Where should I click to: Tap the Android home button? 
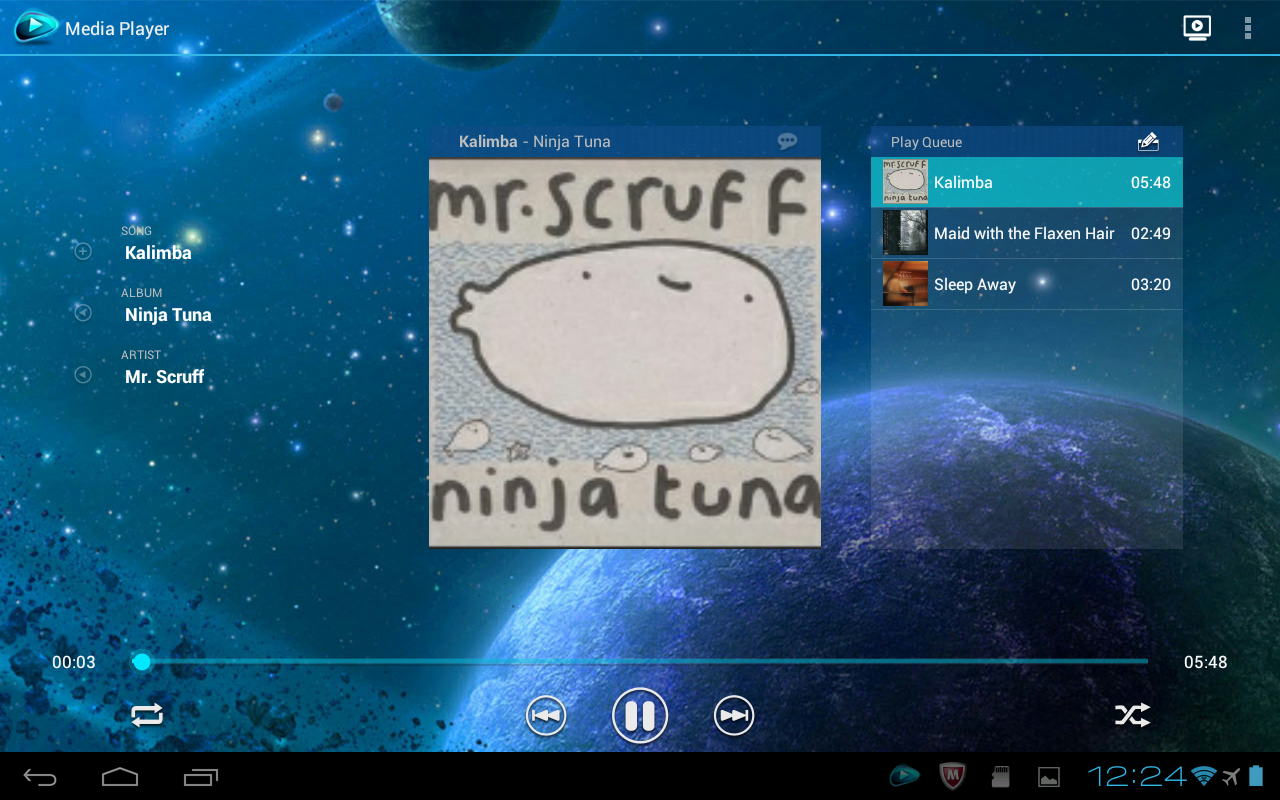point(120,776)
